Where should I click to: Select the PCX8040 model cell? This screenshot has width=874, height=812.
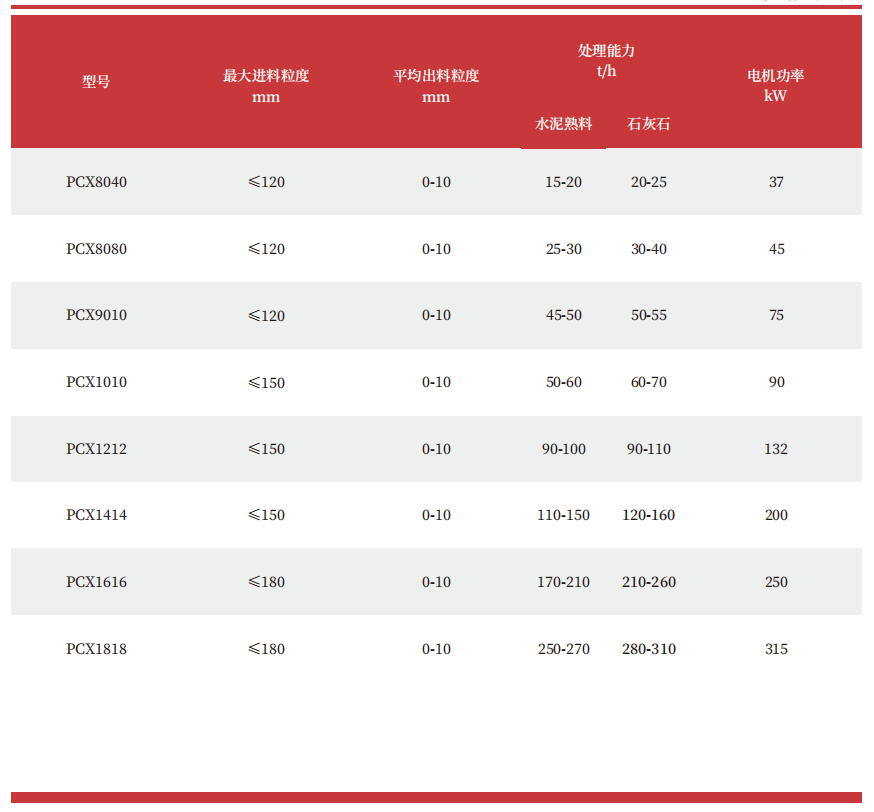click(x=97, y=182)
